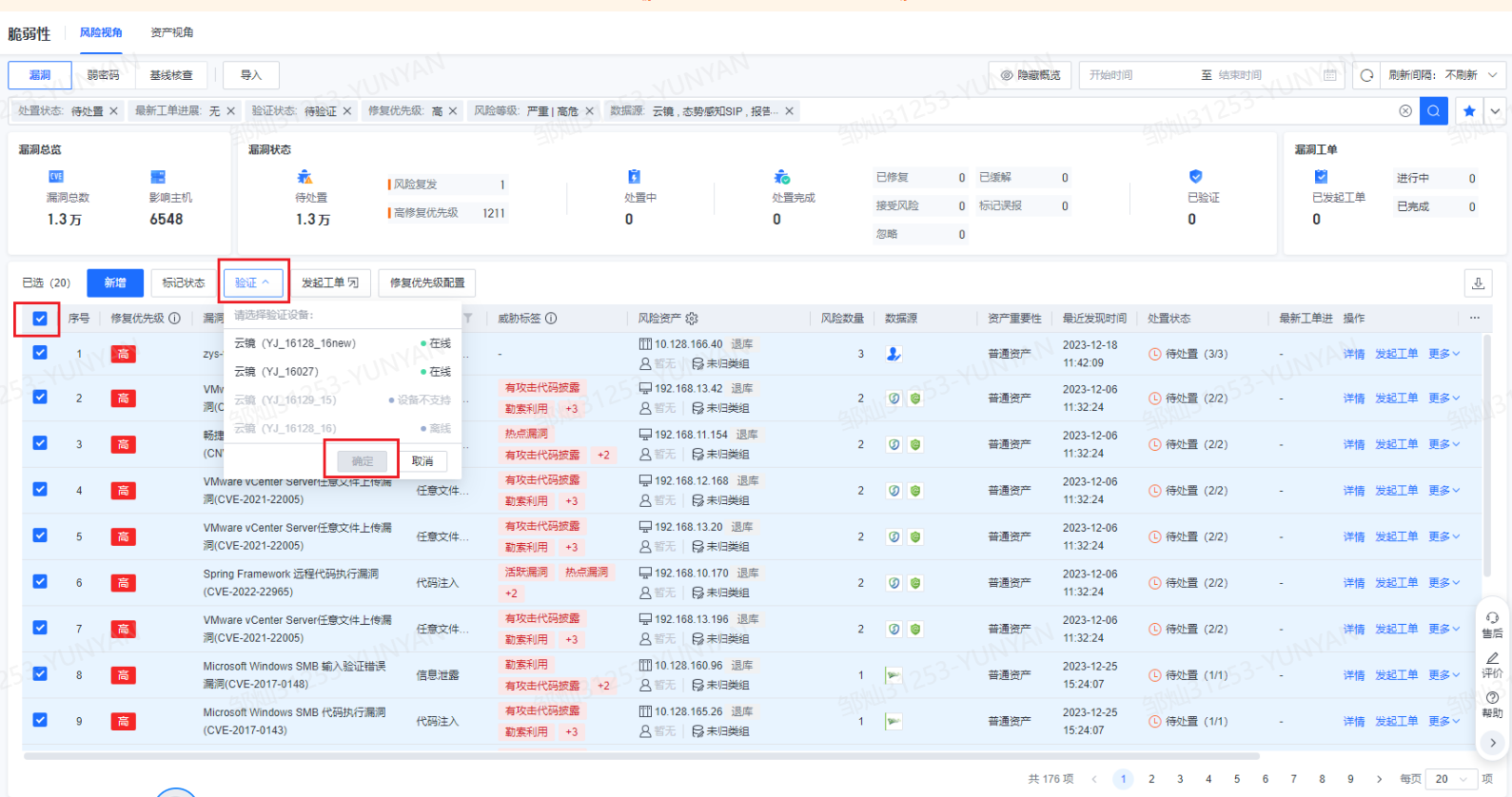
Task: Switch to the 弱密码 tab
Action: 104,75
